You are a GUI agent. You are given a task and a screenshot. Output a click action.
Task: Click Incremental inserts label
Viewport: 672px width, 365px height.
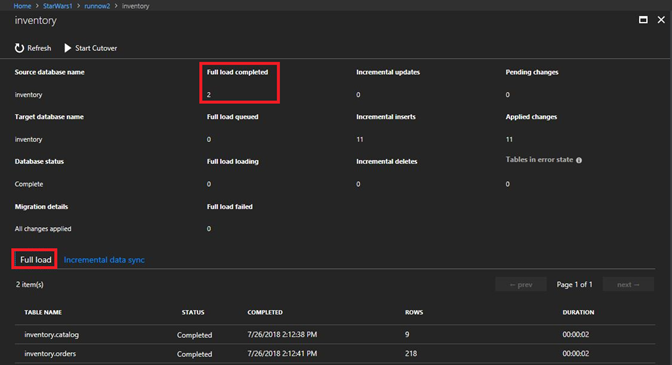point(386,117)
